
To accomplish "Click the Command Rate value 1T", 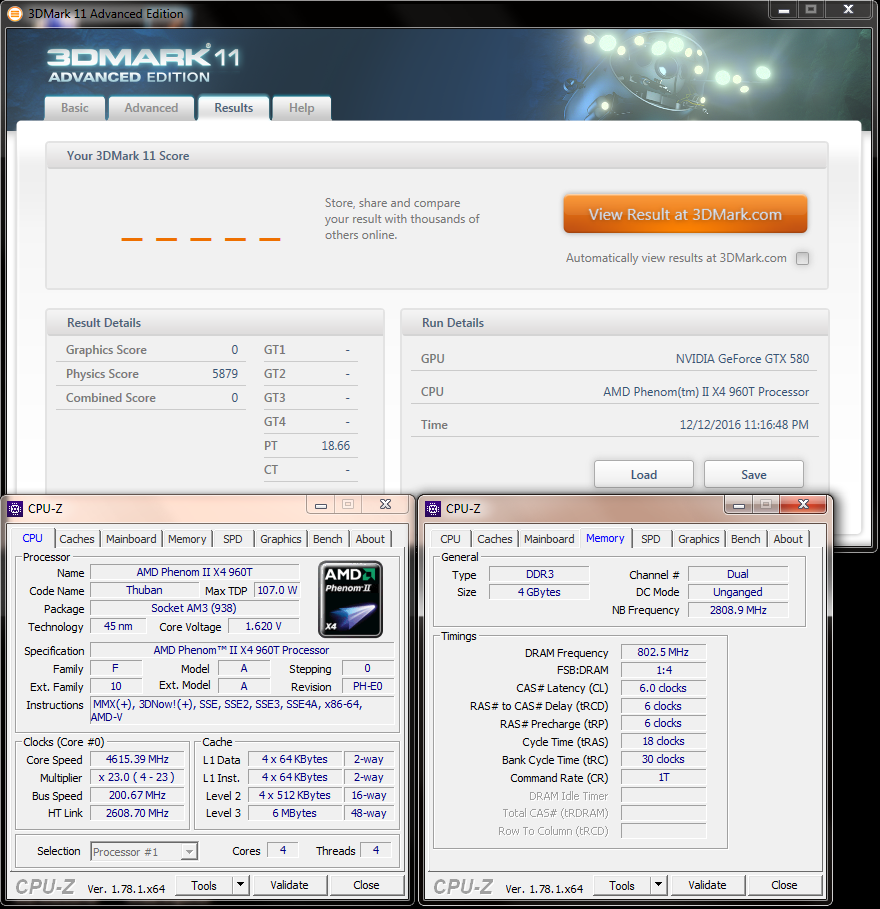I will (663, 777).
